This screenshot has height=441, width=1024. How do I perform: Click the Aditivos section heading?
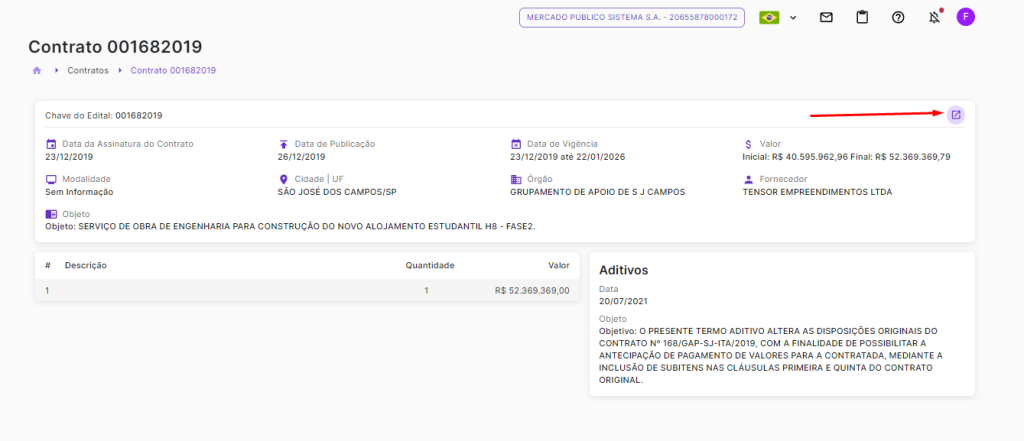[x=623, y=270]
